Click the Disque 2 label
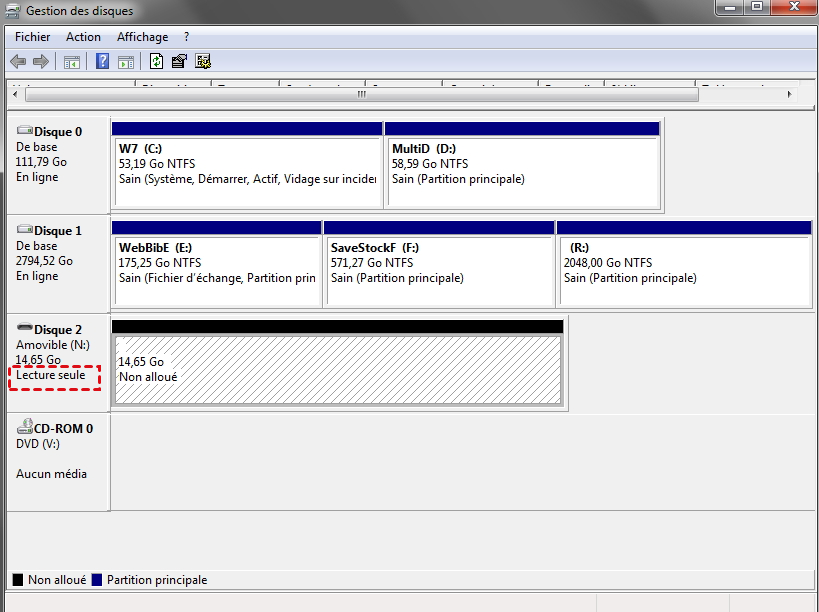819x612 pixels. point(58,329)
